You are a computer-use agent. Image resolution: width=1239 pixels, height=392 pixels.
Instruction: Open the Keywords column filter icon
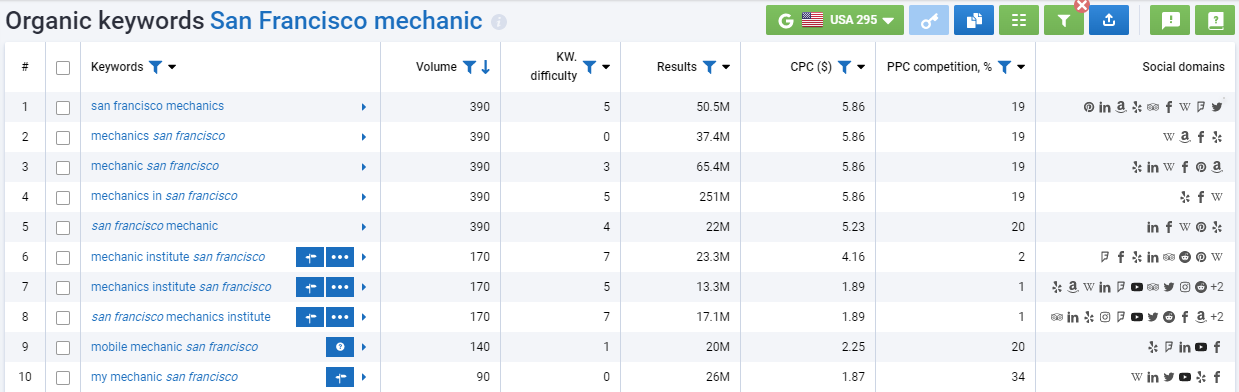point(155,67)
